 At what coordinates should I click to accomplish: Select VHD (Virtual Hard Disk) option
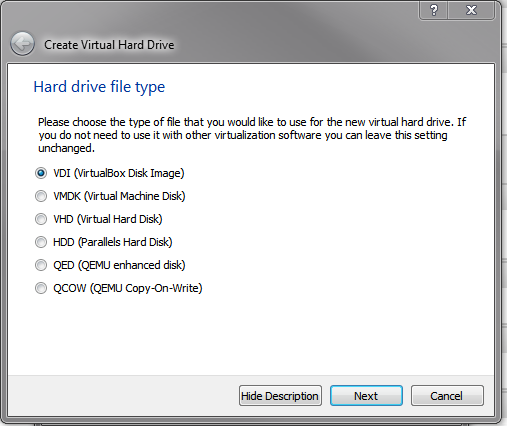click(x=99, y=219)
